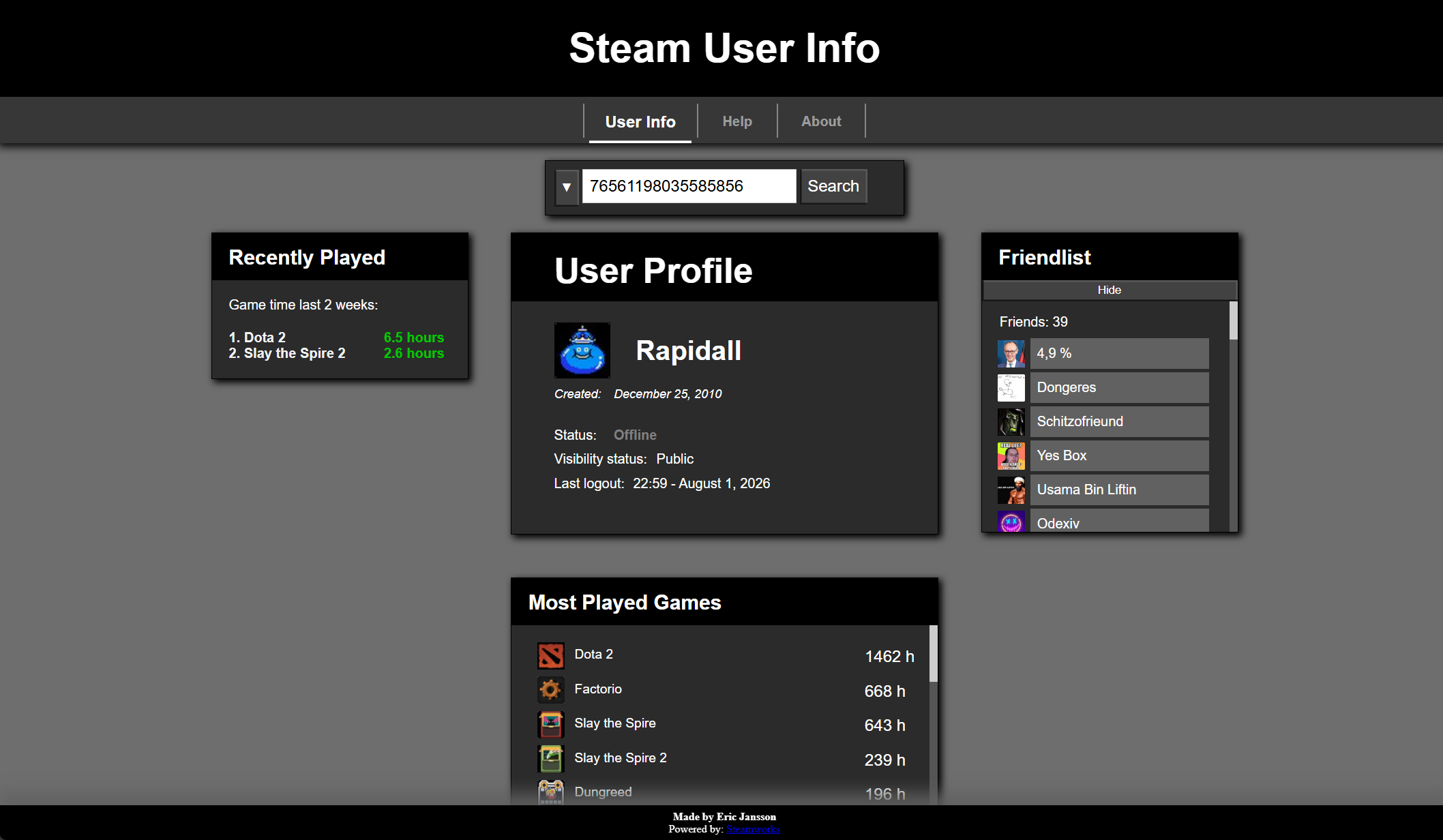Click the Offline status text

[635, 435]
